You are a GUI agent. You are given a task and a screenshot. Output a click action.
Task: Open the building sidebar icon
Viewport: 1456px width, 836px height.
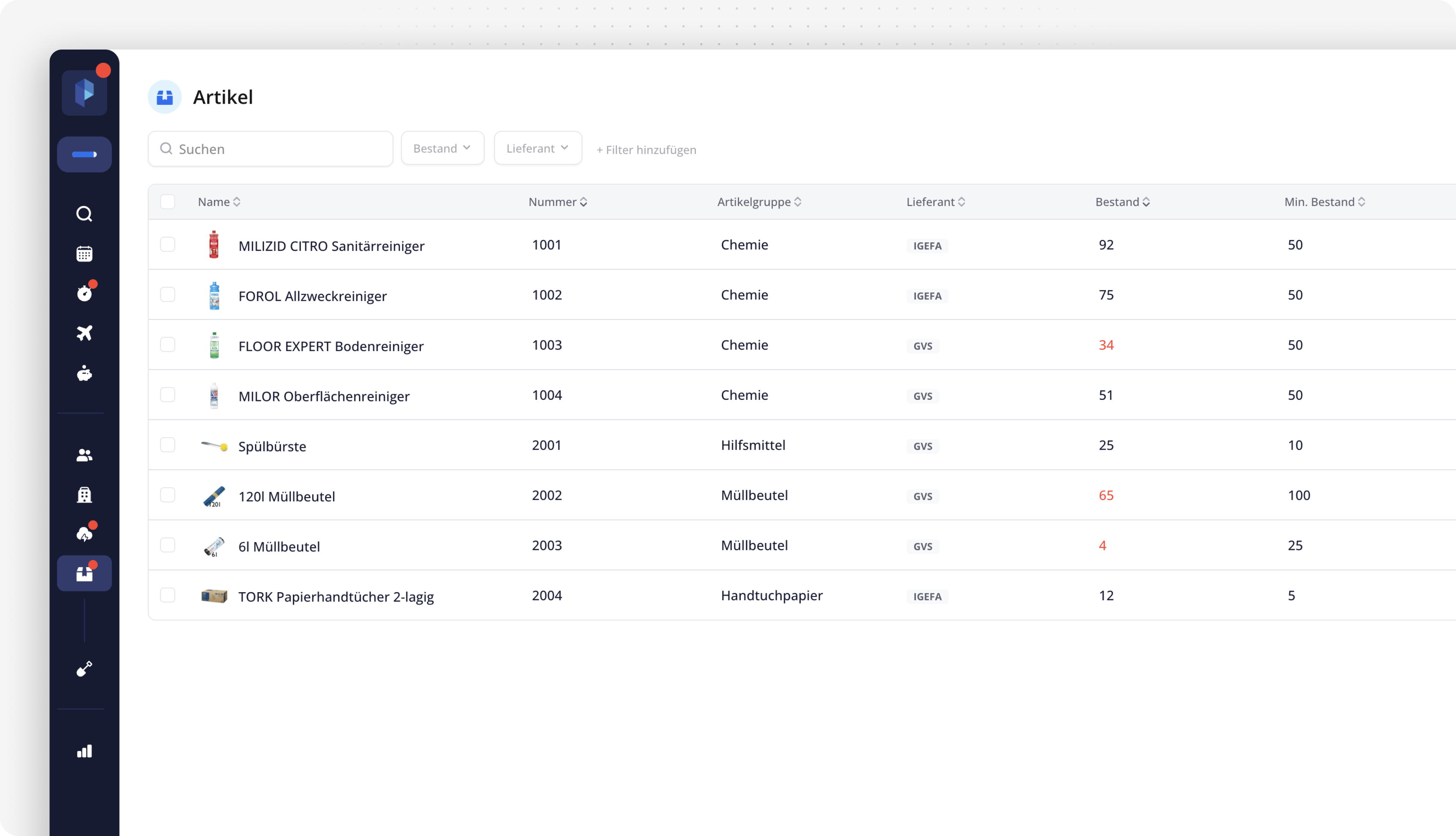(84, 495)
